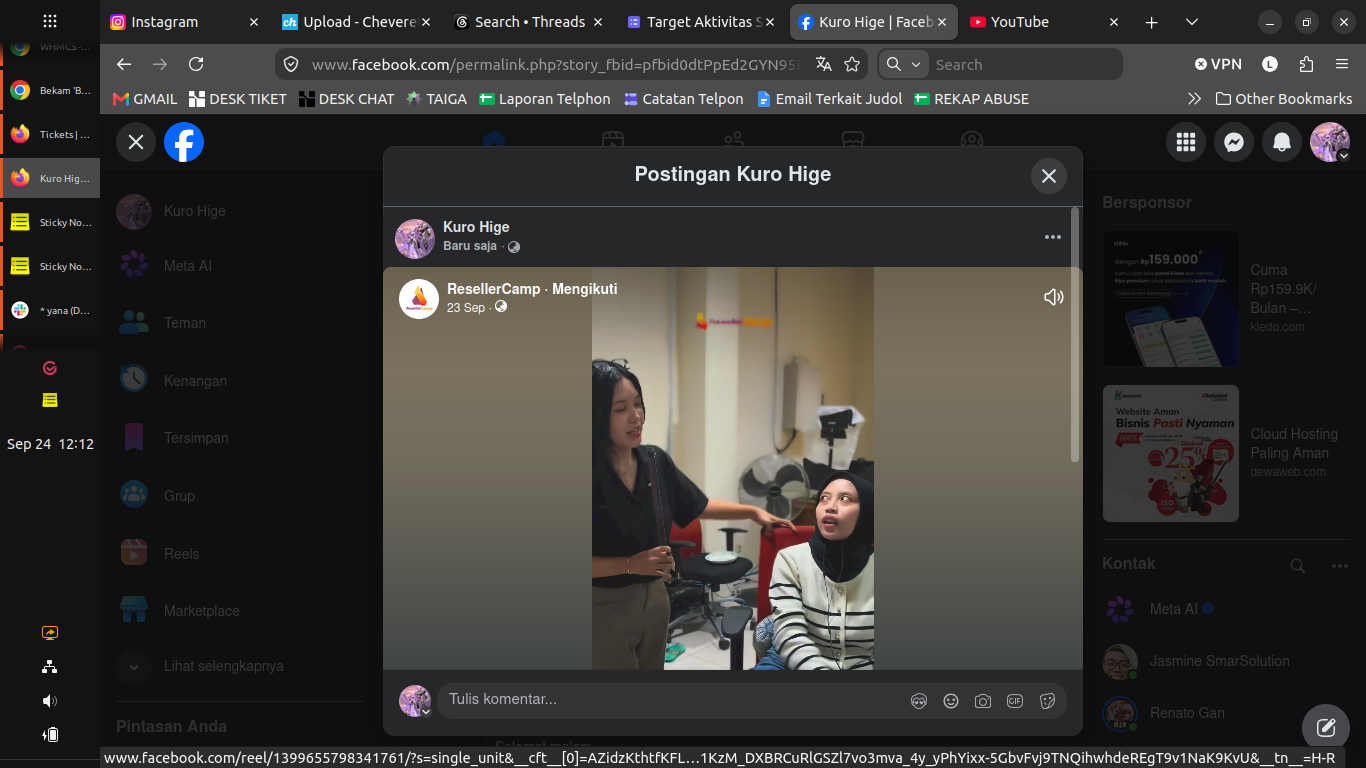The image size is (1366, 768).
Task: Attach a photo using camera icon
Action: pos(983,701)
